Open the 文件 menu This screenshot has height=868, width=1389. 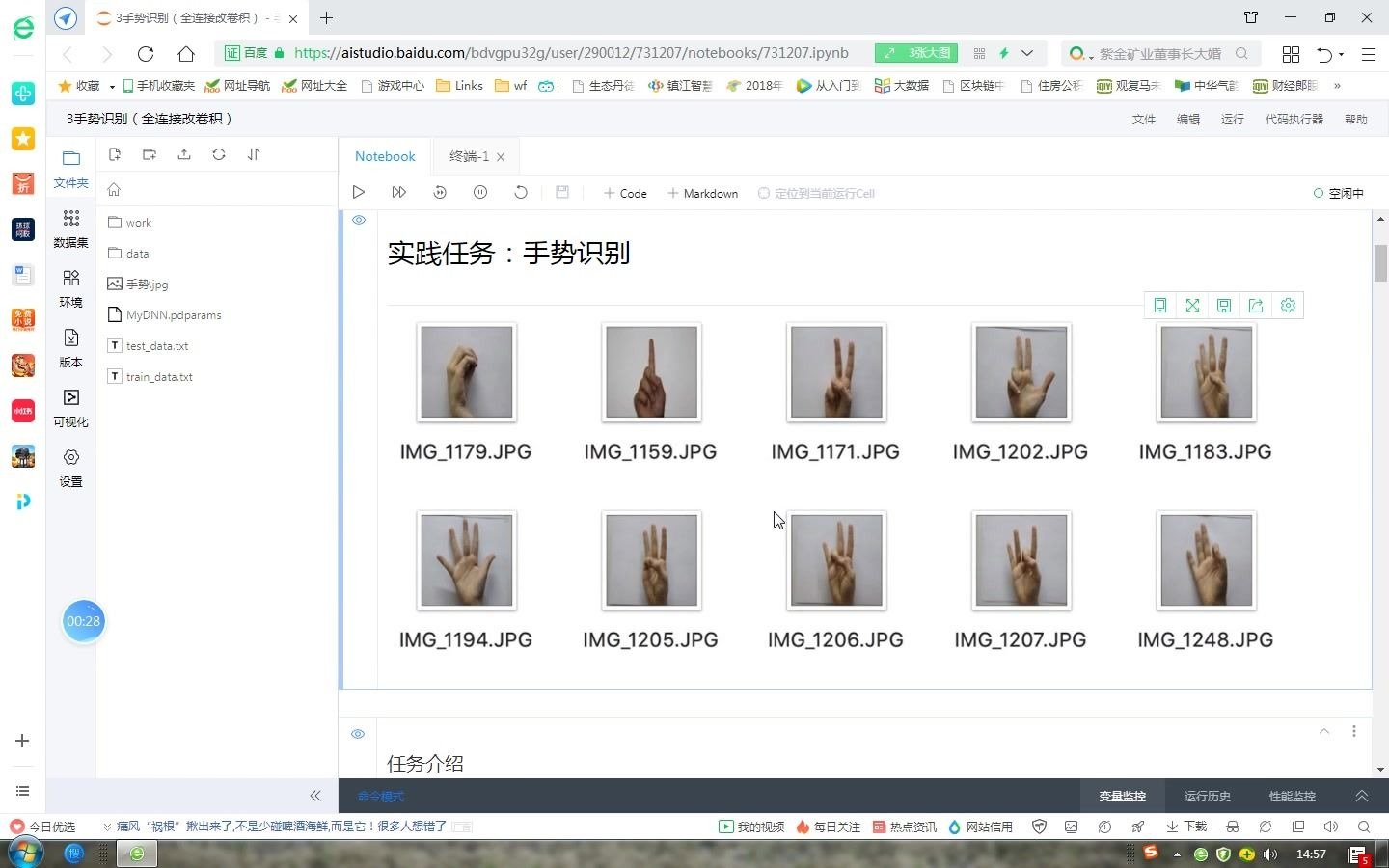click(1144, 120)
